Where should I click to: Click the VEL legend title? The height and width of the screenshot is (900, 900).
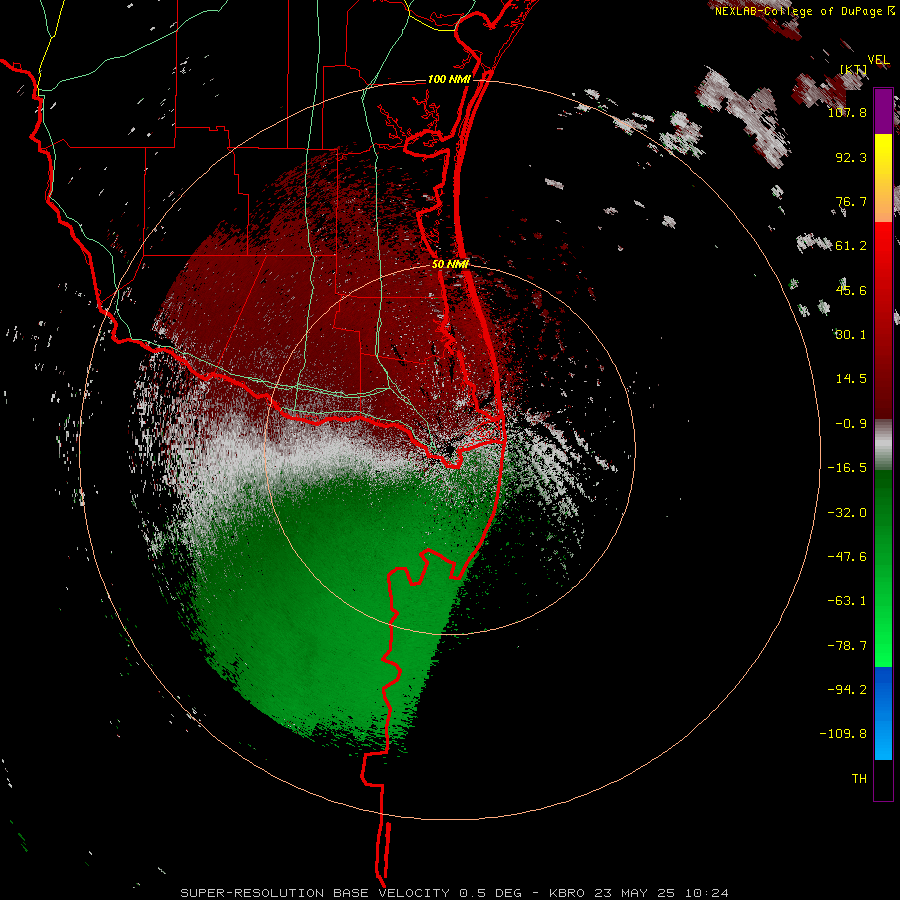(879, 60)
